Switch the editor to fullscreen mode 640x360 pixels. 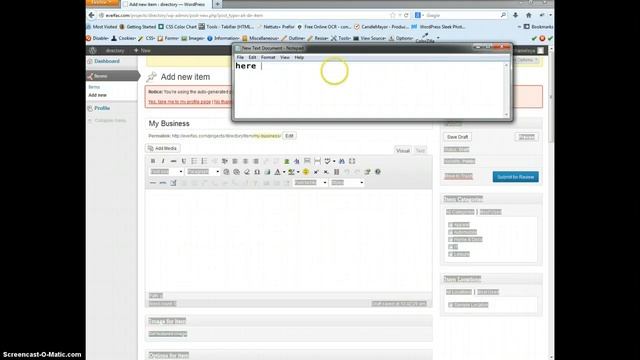tap(352, 161)
